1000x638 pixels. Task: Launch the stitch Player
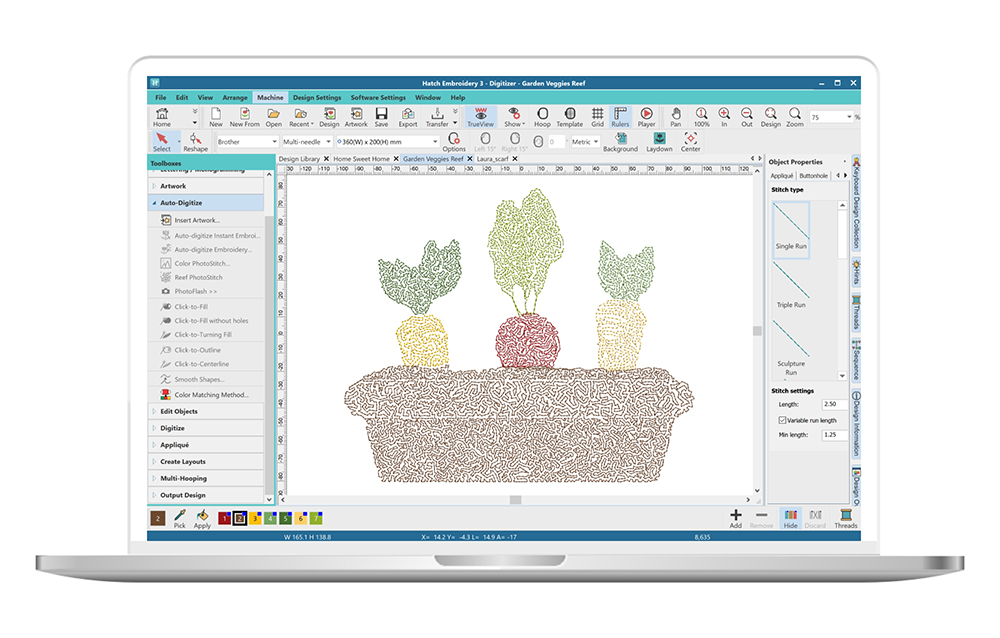click(x=646, y=117)
